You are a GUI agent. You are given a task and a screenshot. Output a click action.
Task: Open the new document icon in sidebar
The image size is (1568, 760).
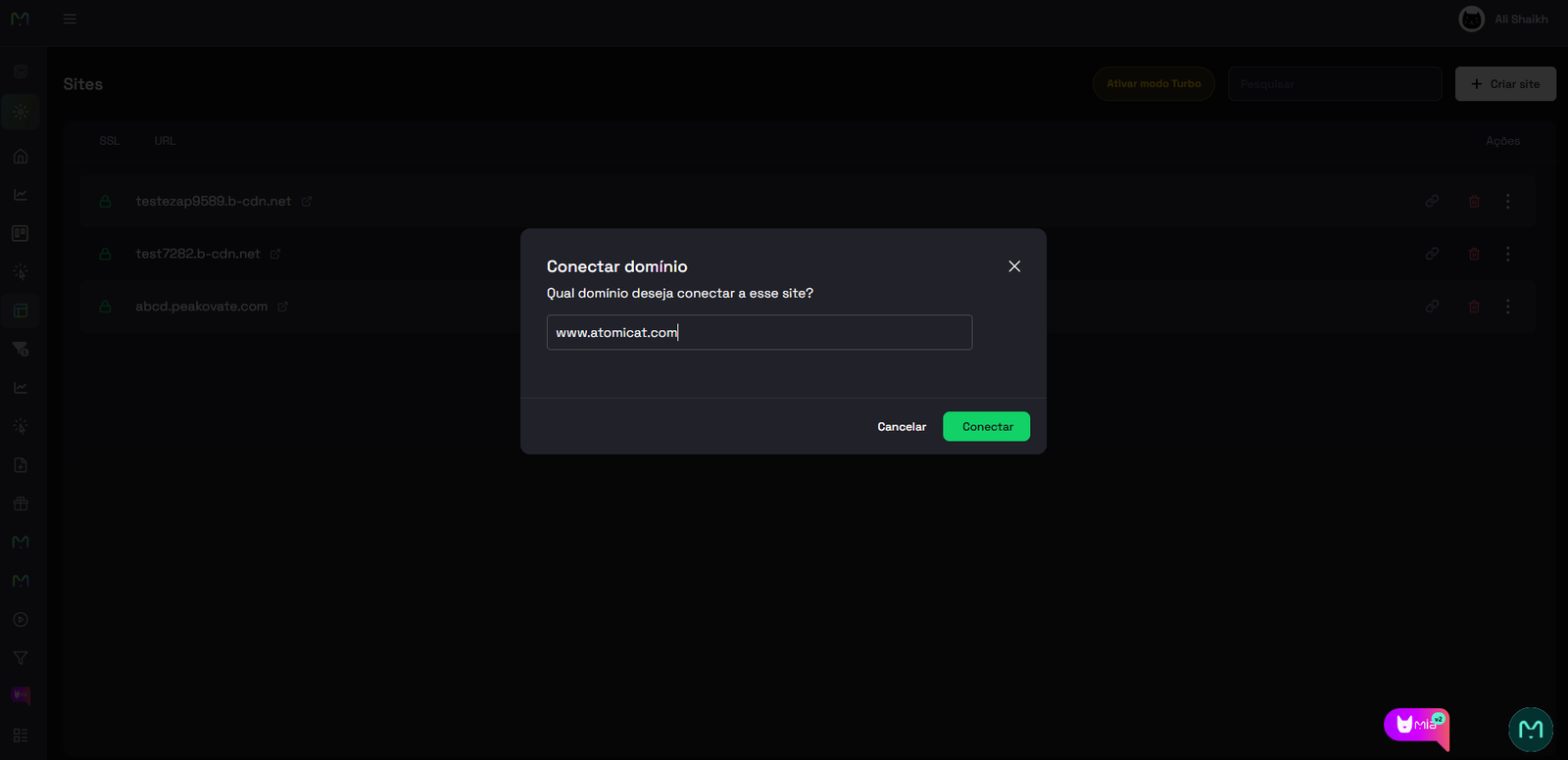pos(21,465)
